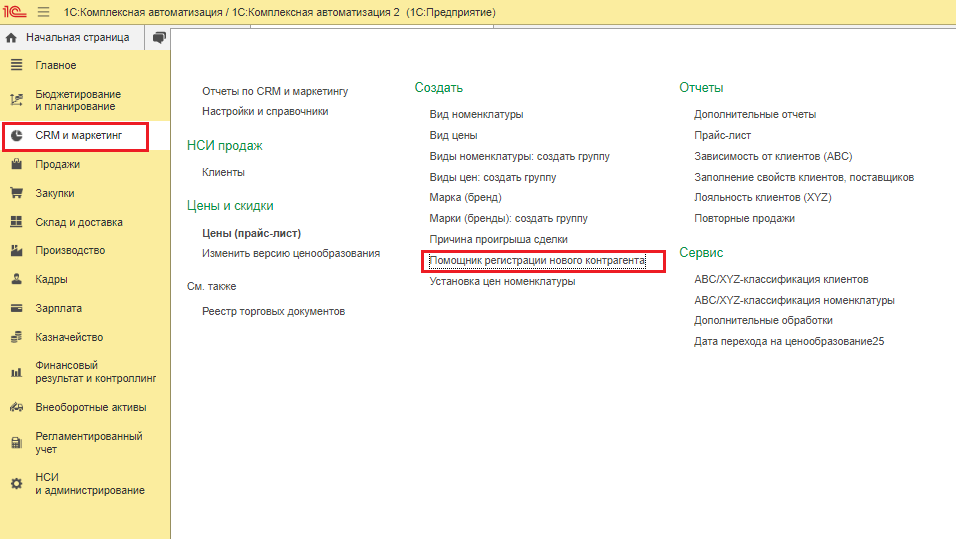956x544 pixels.
Task: Open Лояльность клиентов (XYZ) report
Action: pyautogui.click(x=763, y=197)
